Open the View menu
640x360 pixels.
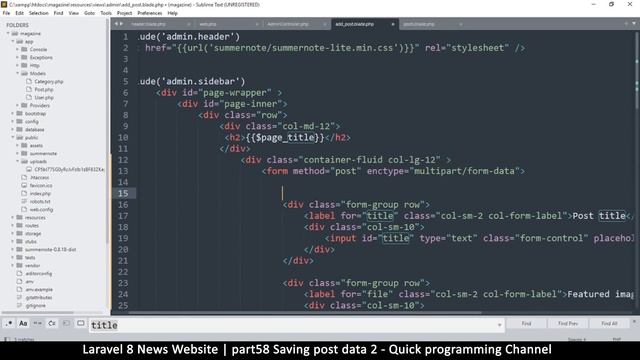73,13
